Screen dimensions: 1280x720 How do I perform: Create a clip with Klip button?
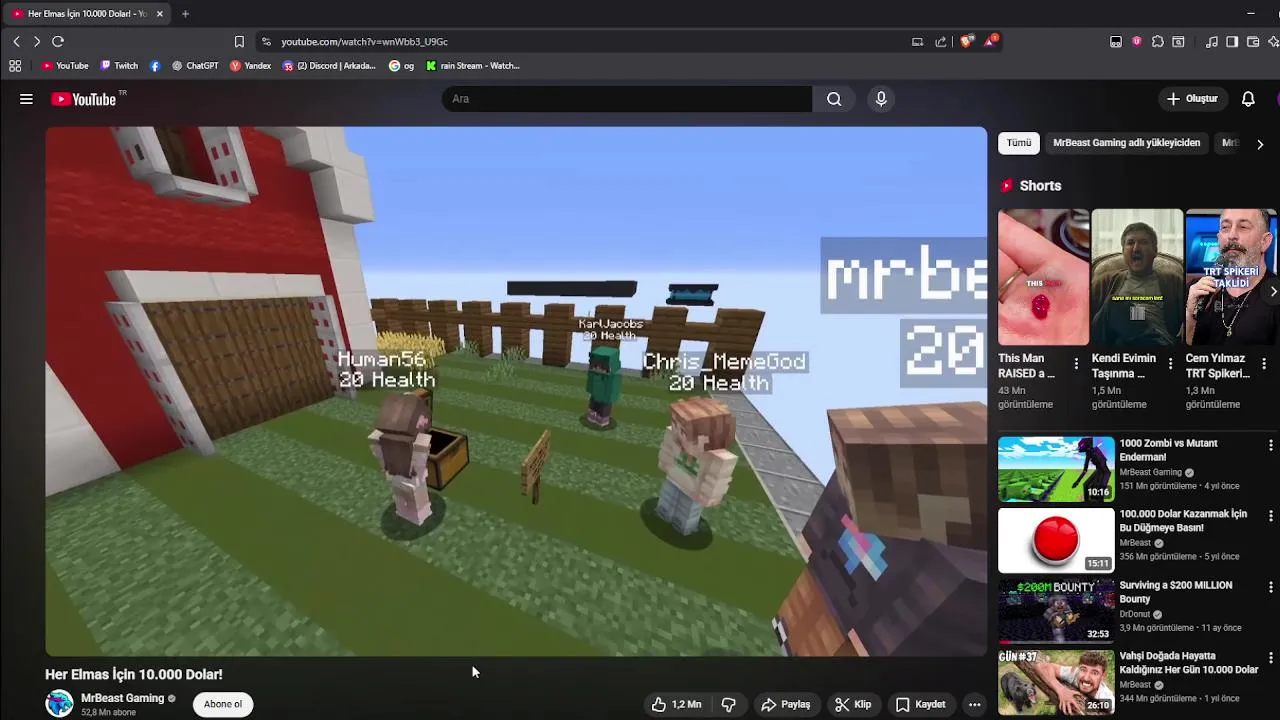[x=853, y=704]
